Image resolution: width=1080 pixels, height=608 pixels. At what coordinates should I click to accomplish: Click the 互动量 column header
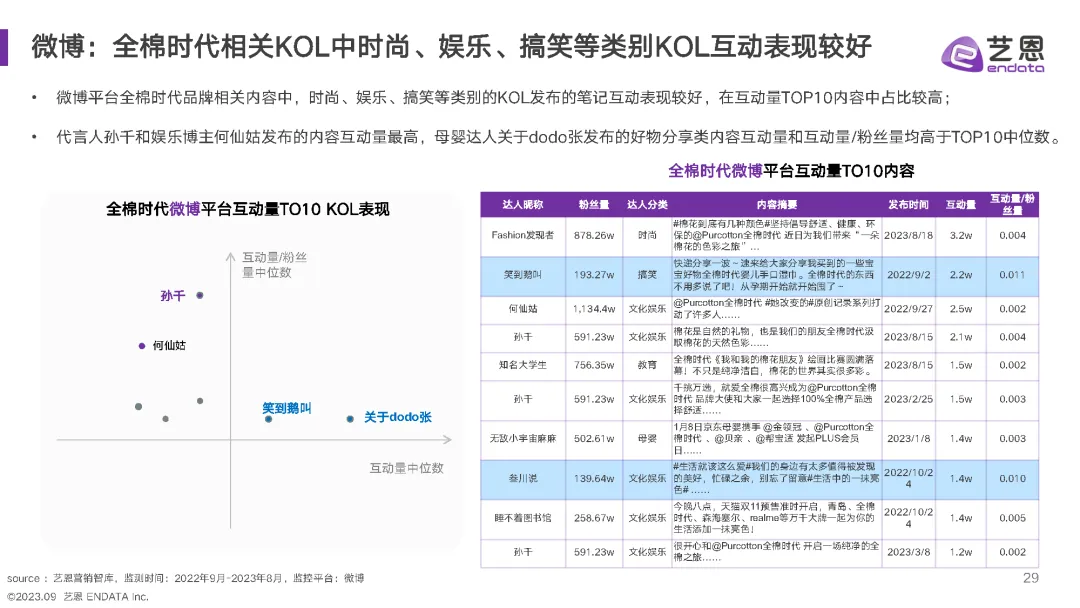point(960,205)
